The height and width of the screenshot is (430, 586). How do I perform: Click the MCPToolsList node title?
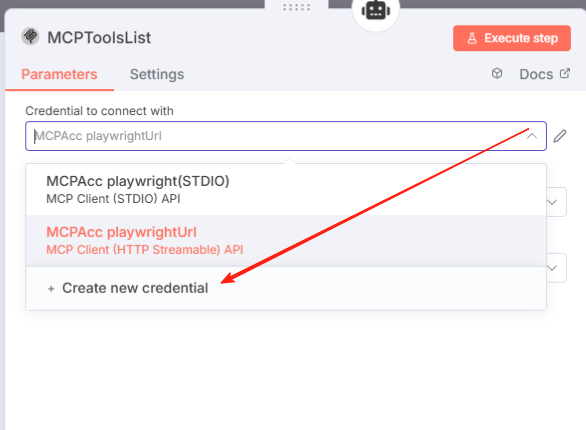[x=99, y=38]
